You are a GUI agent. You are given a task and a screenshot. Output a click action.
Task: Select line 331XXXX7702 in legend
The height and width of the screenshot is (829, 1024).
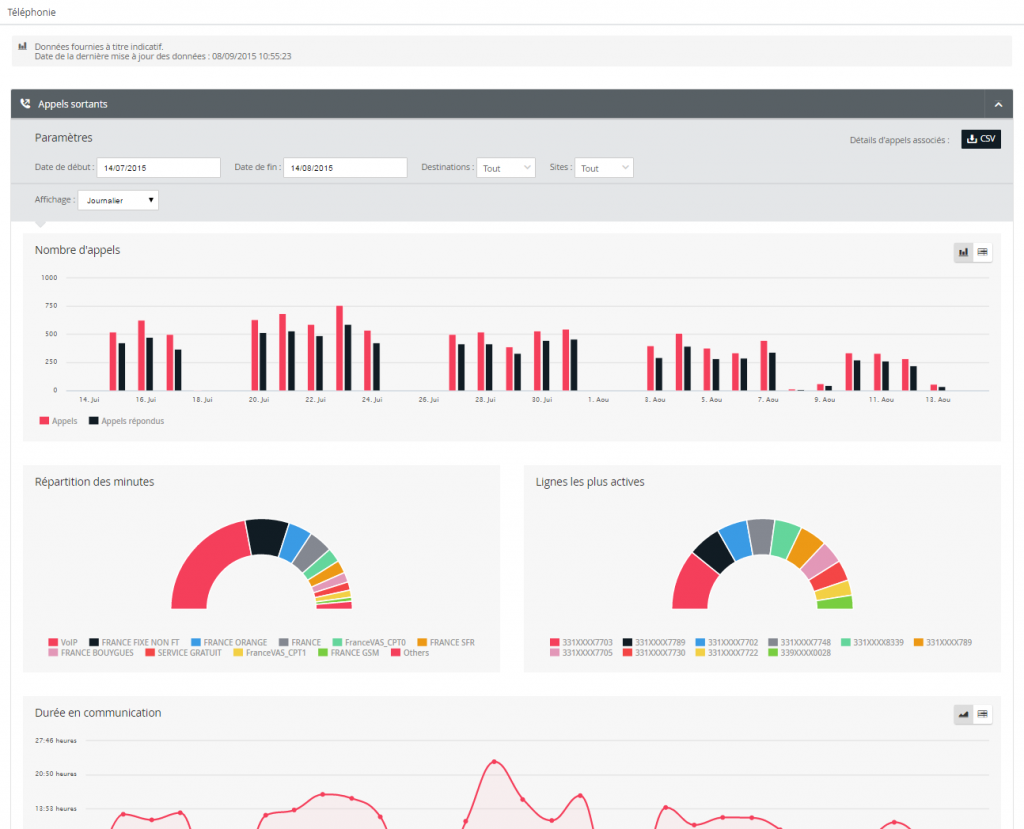tap(727, 642)
